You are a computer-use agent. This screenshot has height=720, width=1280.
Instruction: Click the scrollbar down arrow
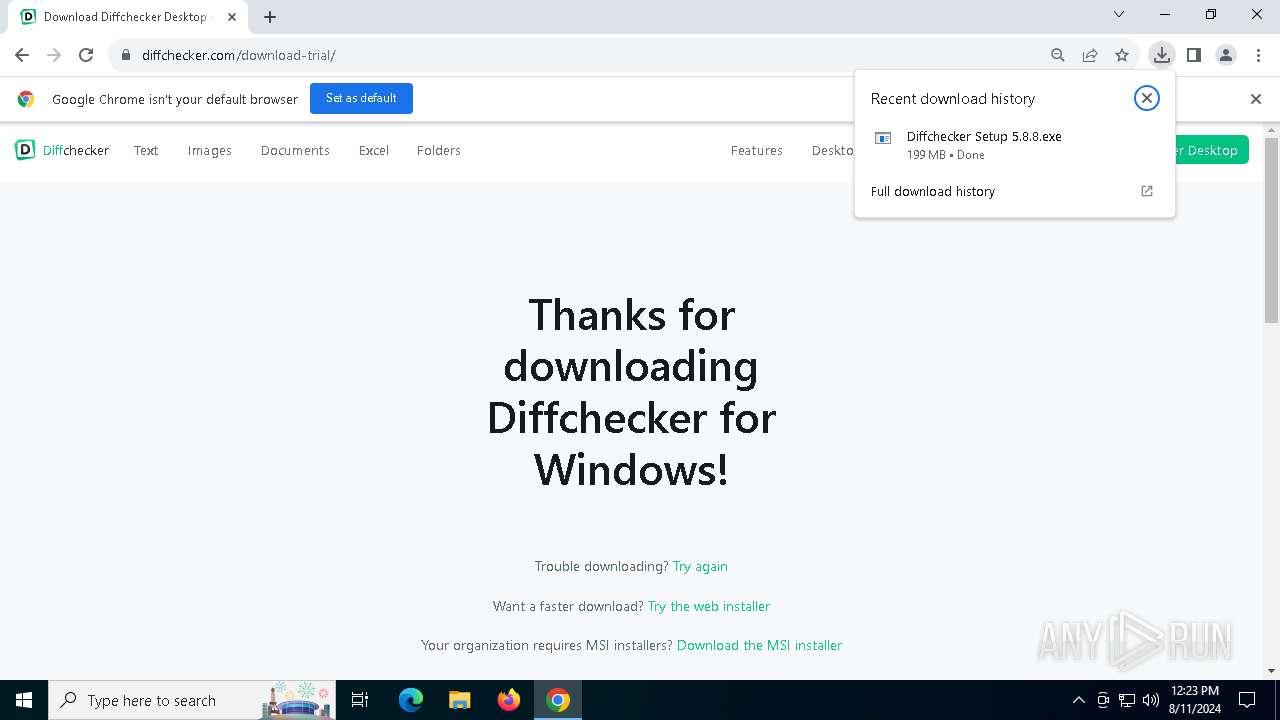[1271, 671]
